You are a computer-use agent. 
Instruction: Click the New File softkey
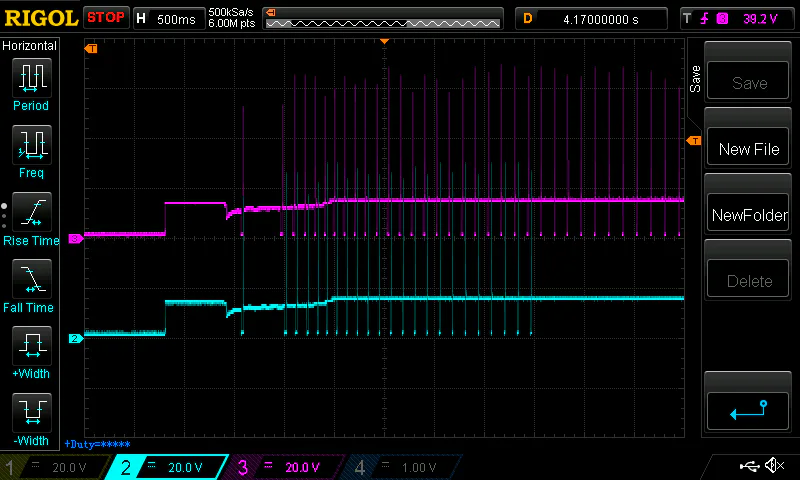748,149
